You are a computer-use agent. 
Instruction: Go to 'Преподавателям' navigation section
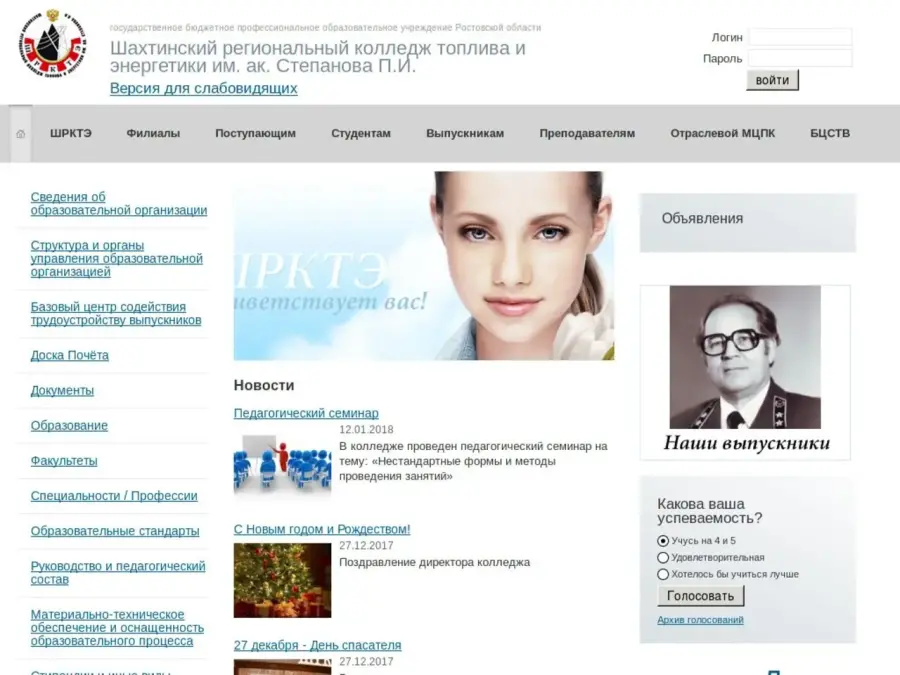587,134
